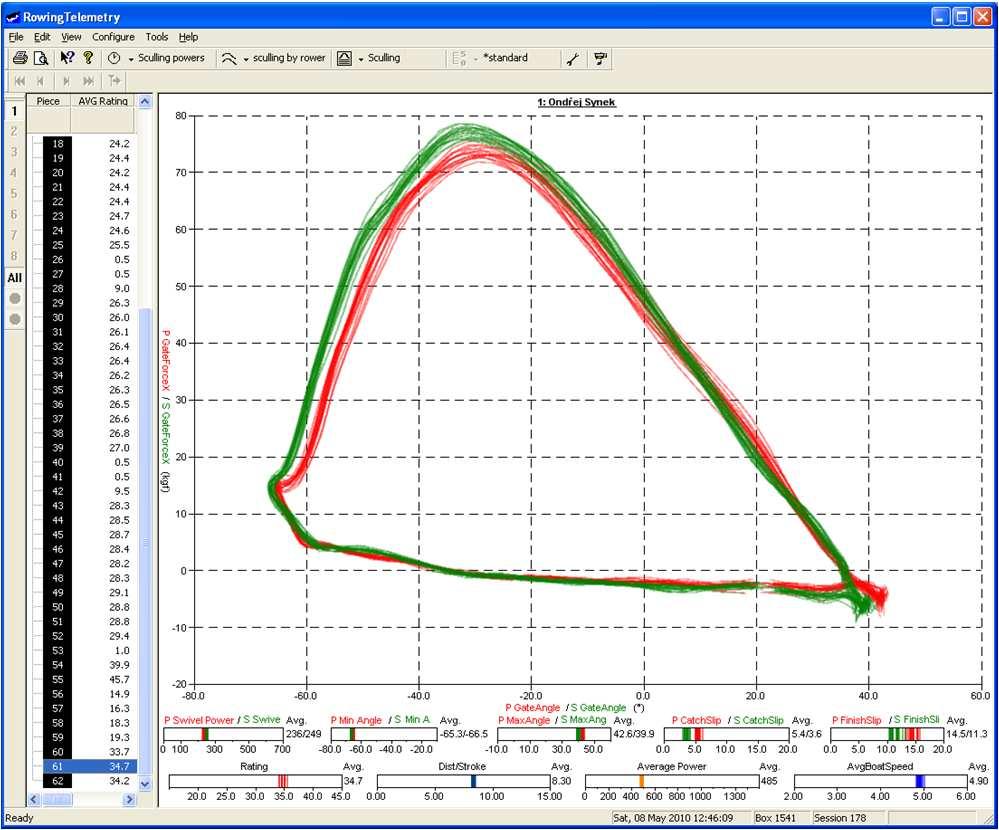Image resolution: width=999 pixels, height=830 pixels.
Task: Open the Edit menu
Action: coord(42,37)
